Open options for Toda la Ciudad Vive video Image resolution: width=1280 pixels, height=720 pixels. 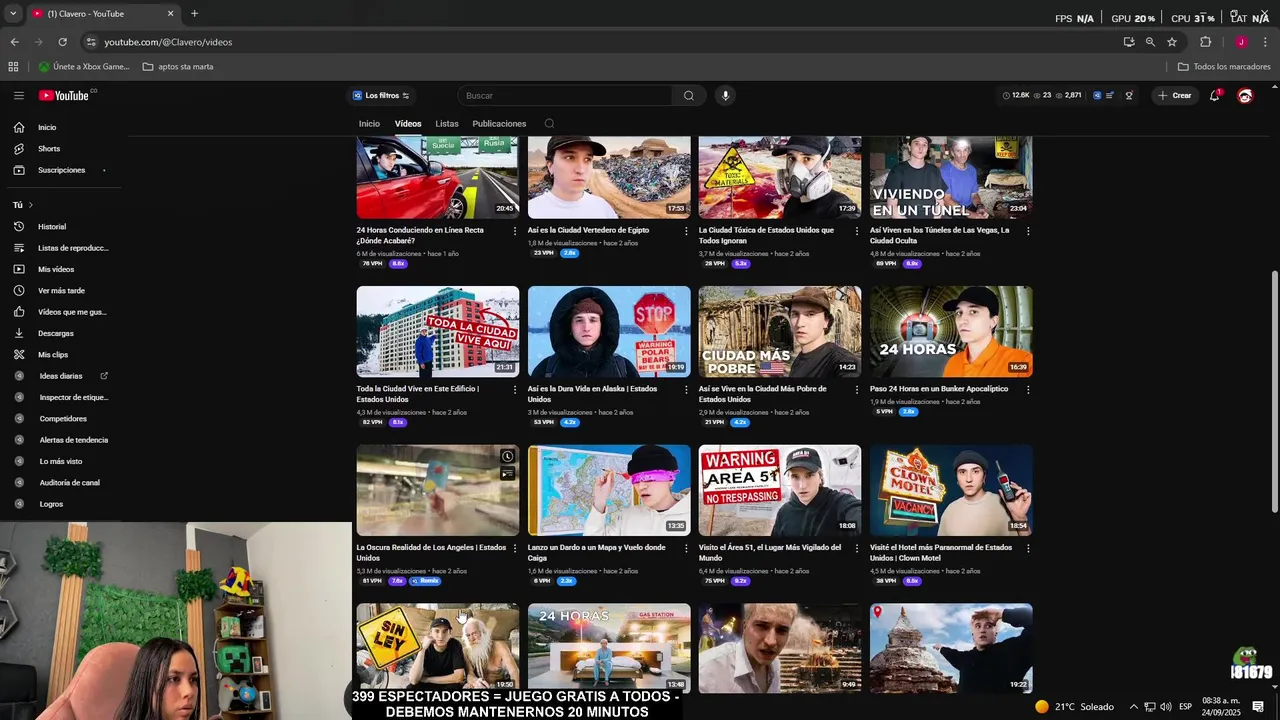(515, 390)
